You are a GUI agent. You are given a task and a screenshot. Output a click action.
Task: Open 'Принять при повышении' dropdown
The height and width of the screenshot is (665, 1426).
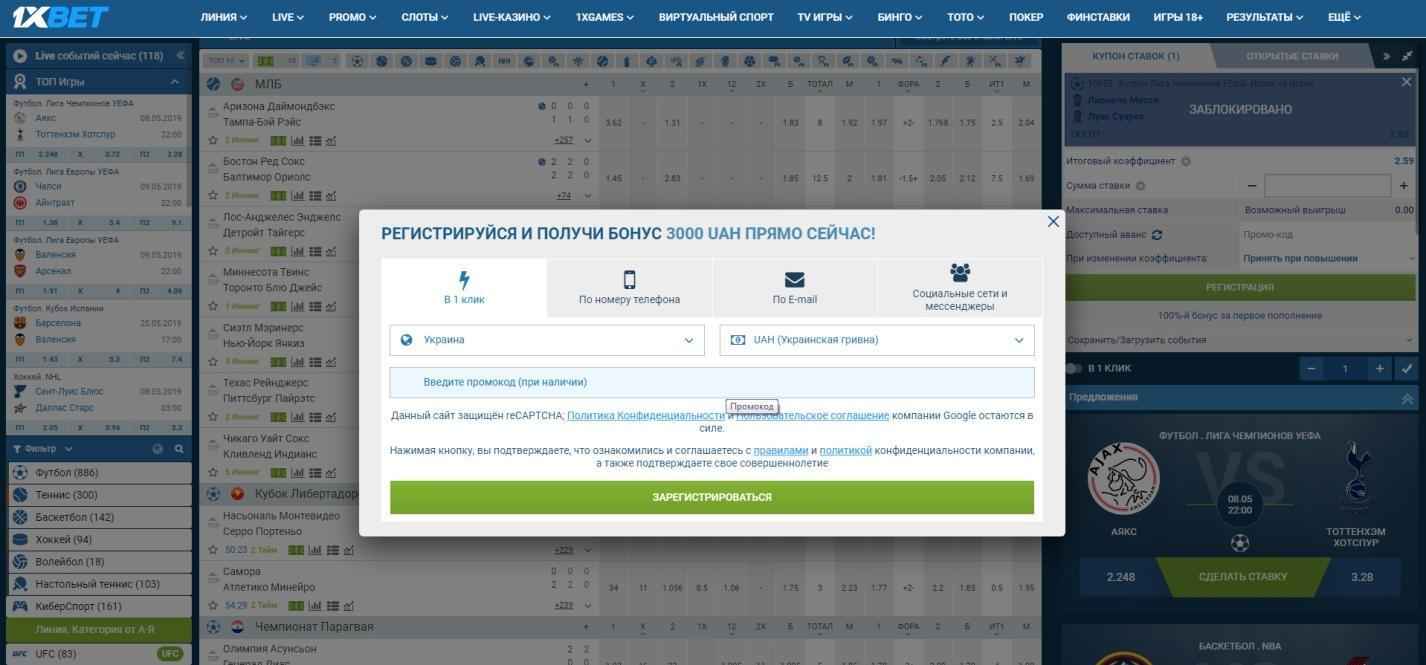(1329, 258)
